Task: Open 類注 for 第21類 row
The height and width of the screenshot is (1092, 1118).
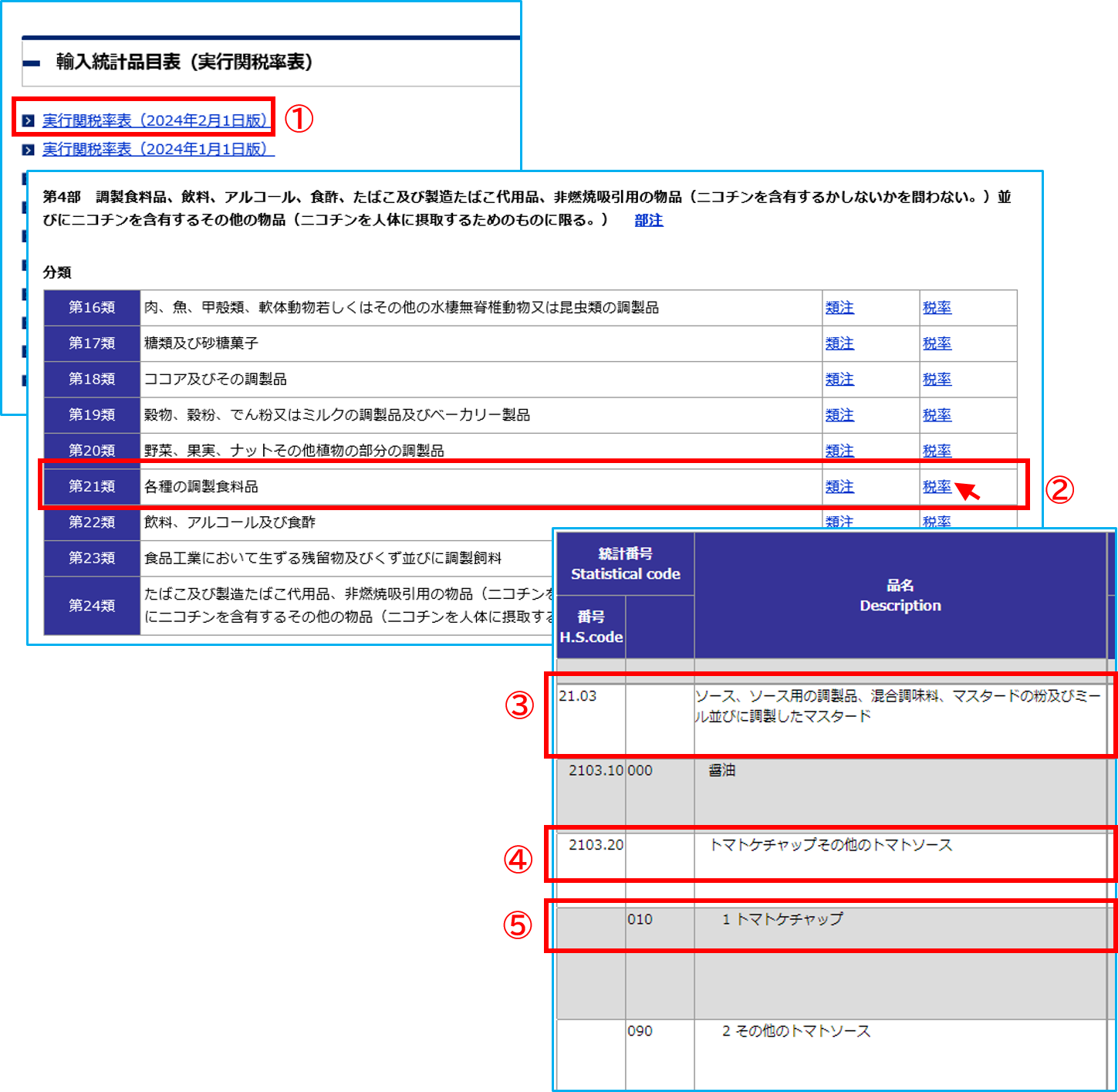Action: 839,486
